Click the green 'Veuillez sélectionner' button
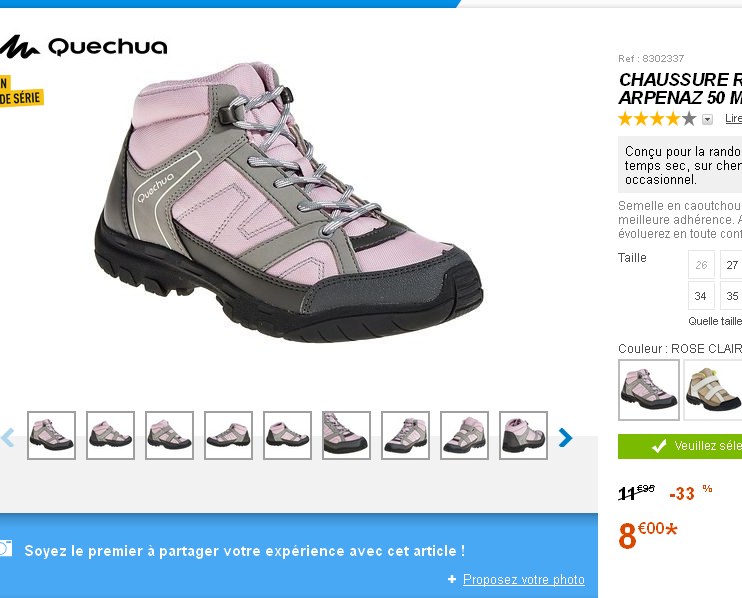The width and height of the screenshot is (742, 598). [680, 446]
